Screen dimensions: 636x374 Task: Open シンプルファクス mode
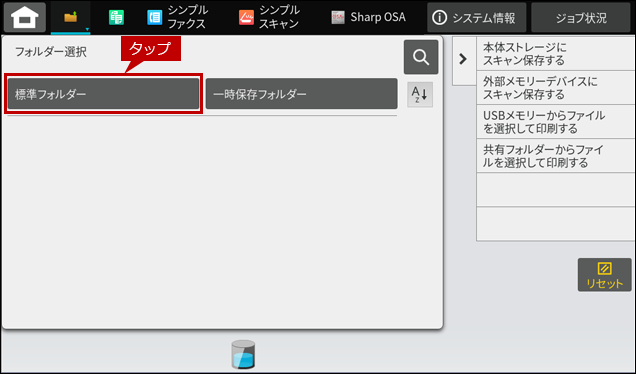177,17
